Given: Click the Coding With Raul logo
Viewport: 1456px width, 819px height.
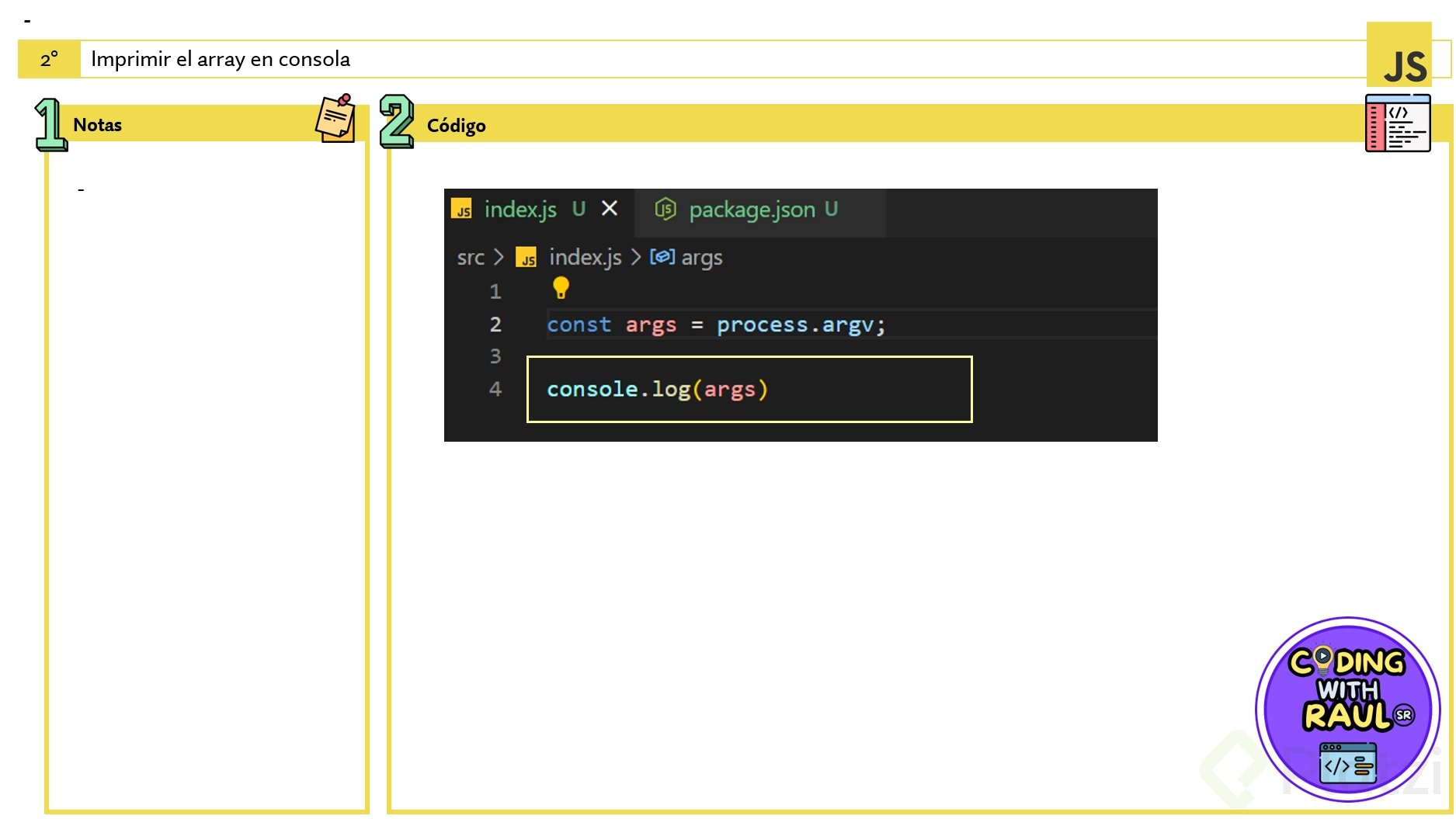Looking at the screenshot, I should pos(1348,709).
